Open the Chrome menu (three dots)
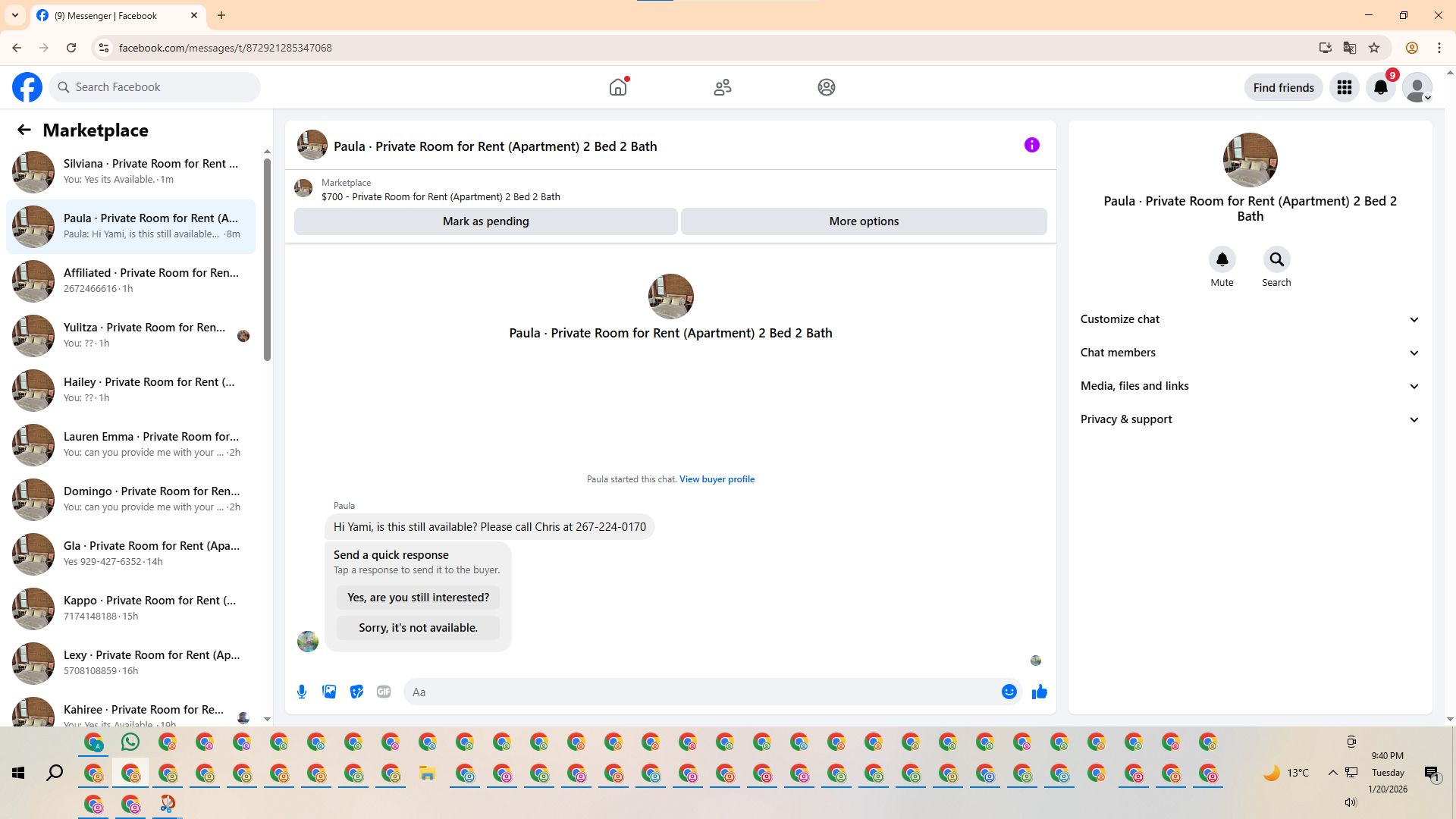The width and height of the screenshot is (1456, 819). tap(1439, 48)
